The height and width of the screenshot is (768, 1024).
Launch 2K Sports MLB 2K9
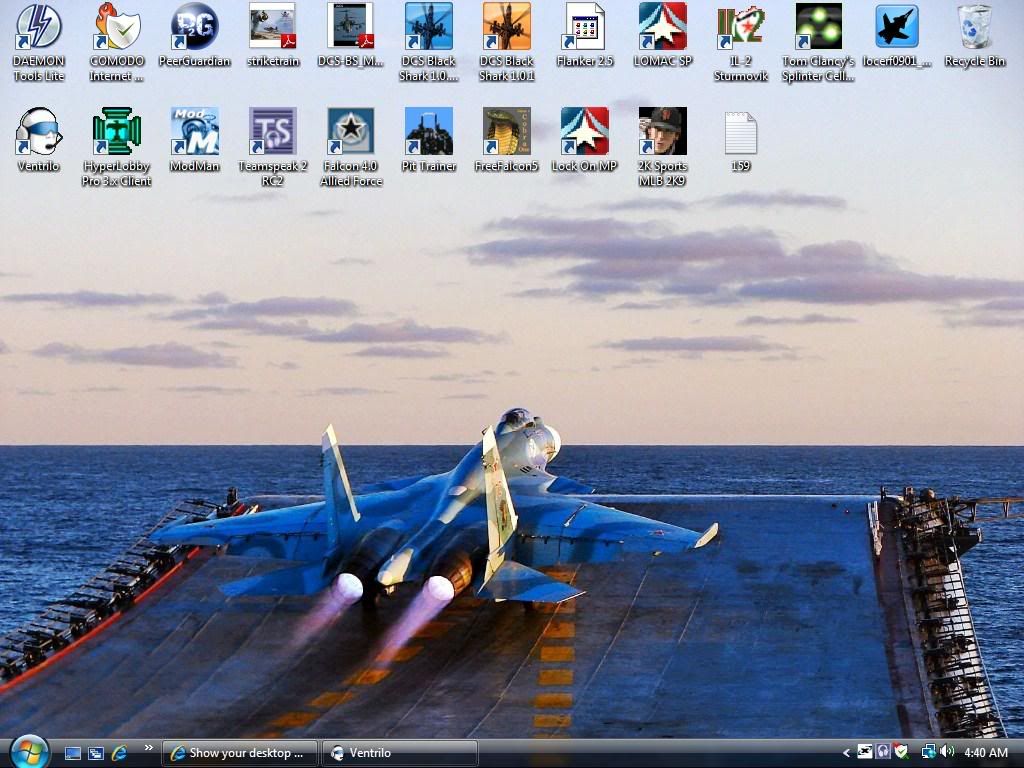pos(663,133)
